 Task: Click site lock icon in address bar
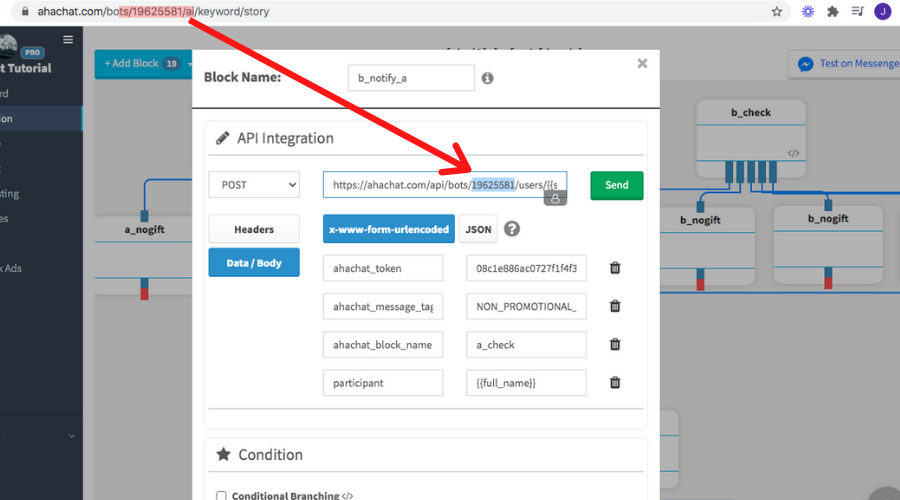tap(25, 11)
